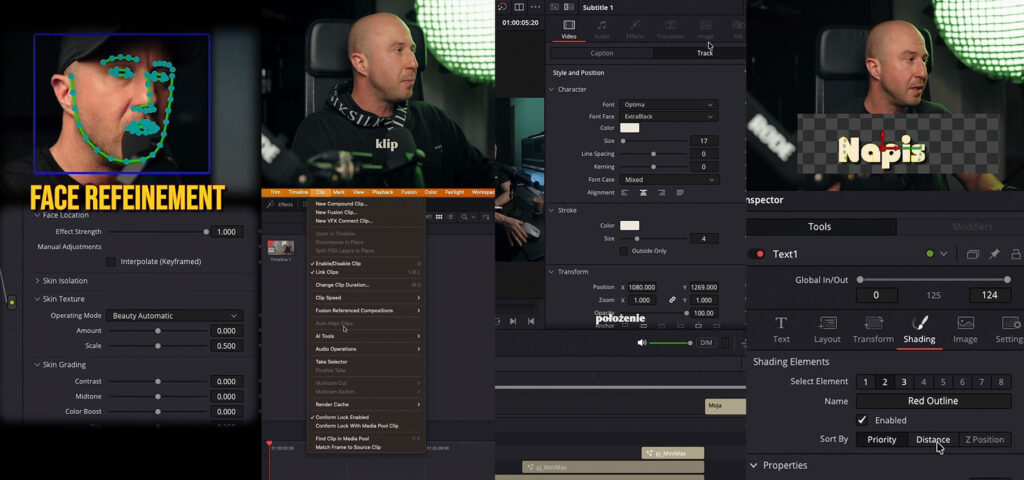Click the Character Color swatch
Screen dimensions: 1024x480
(x=630, y=129)
